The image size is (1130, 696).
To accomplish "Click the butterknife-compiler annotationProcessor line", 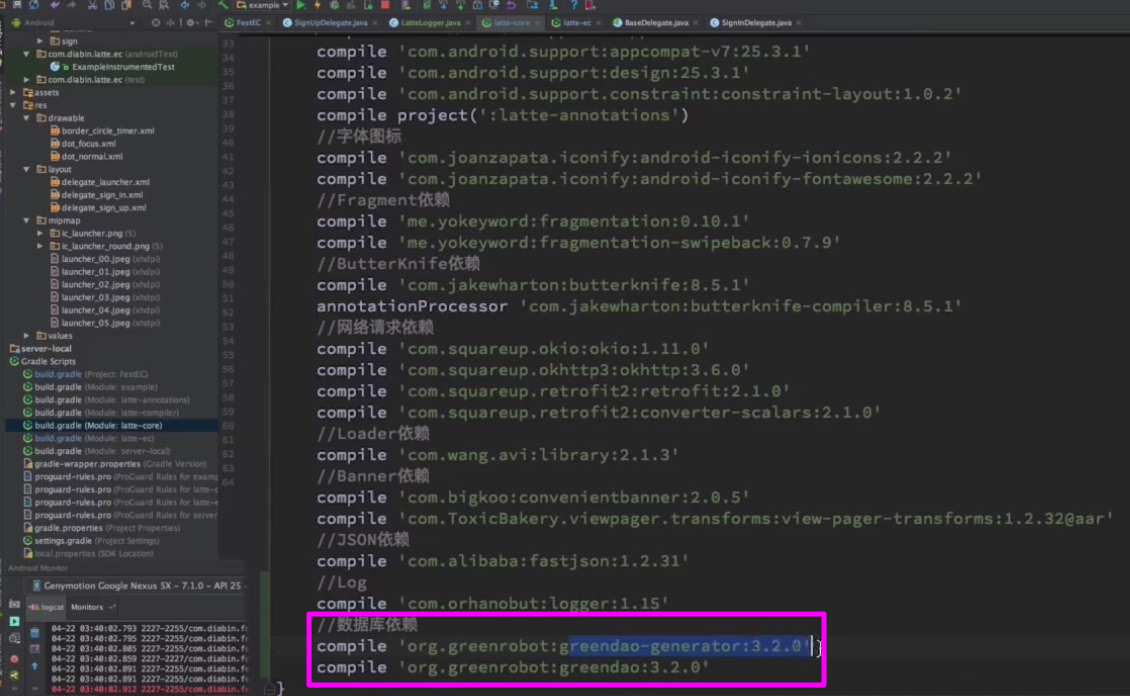I will [x=639, y=306].
